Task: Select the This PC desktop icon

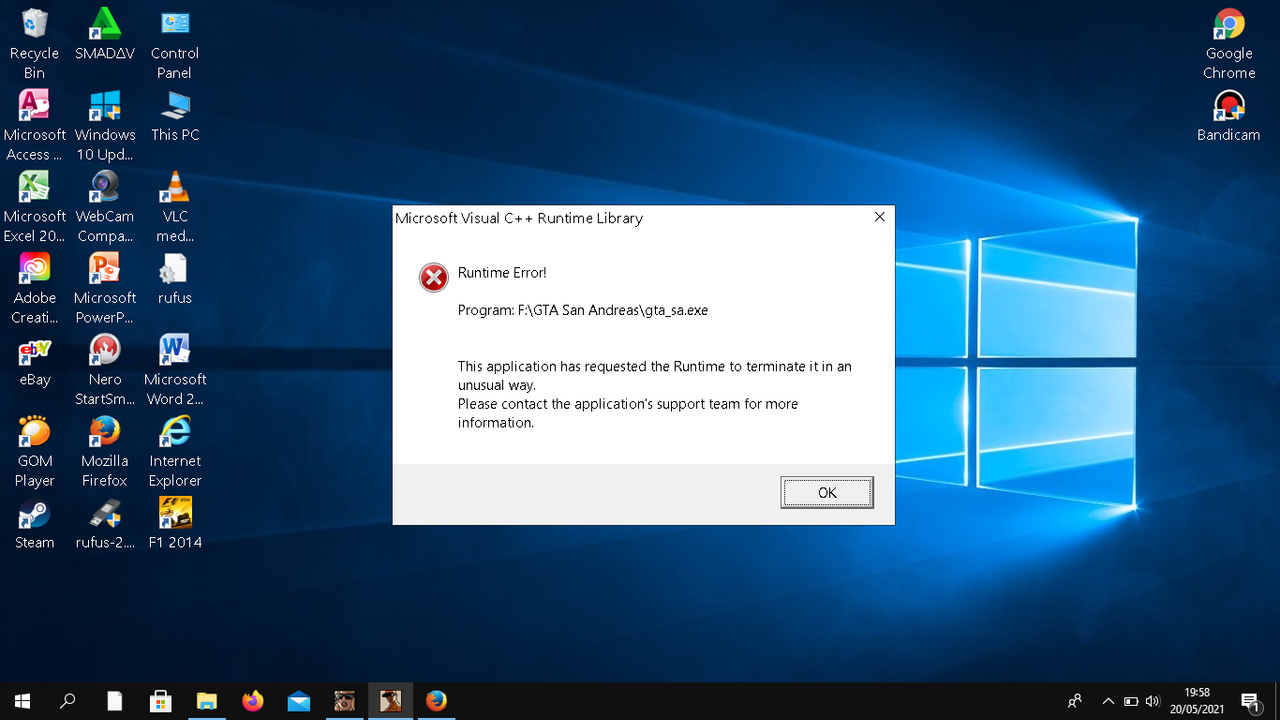Action: 175,117
